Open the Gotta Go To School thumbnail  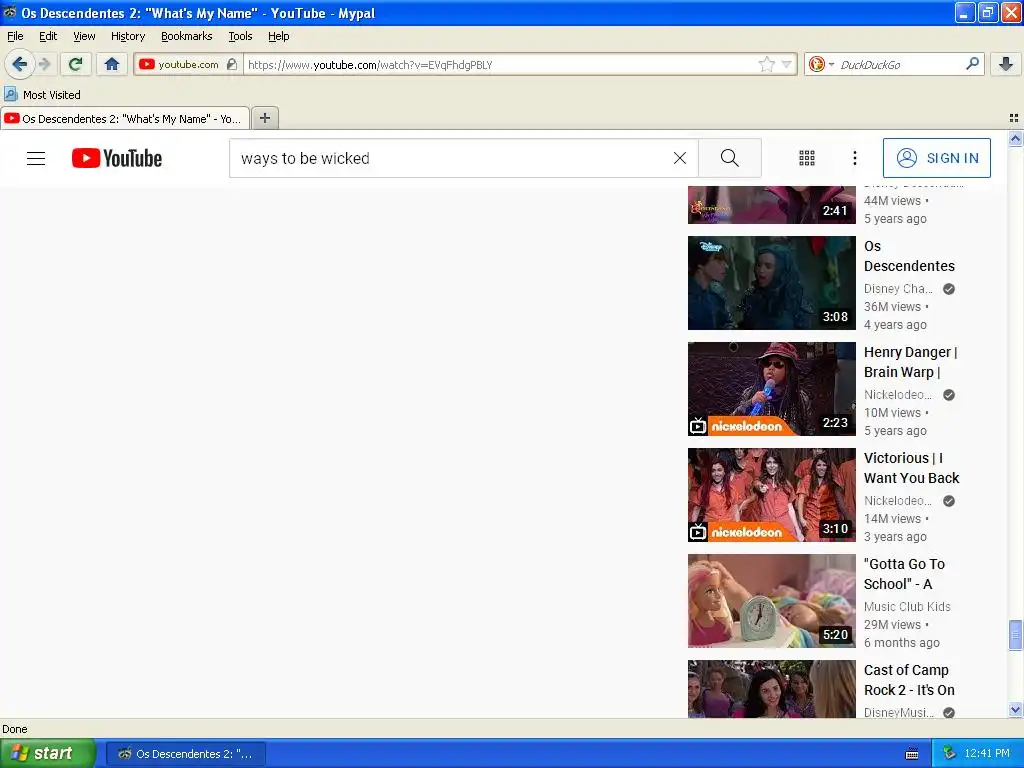coord(771,601)
